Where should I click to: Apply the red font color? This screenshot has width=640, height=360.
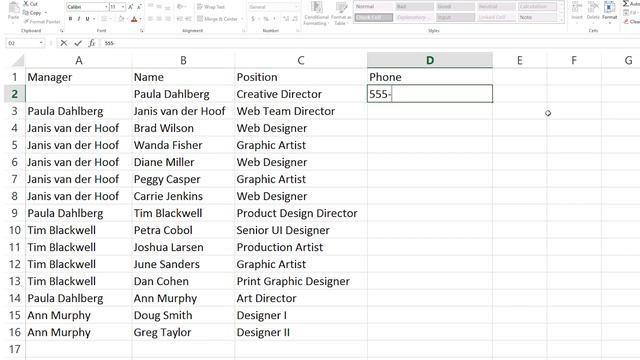134,19
